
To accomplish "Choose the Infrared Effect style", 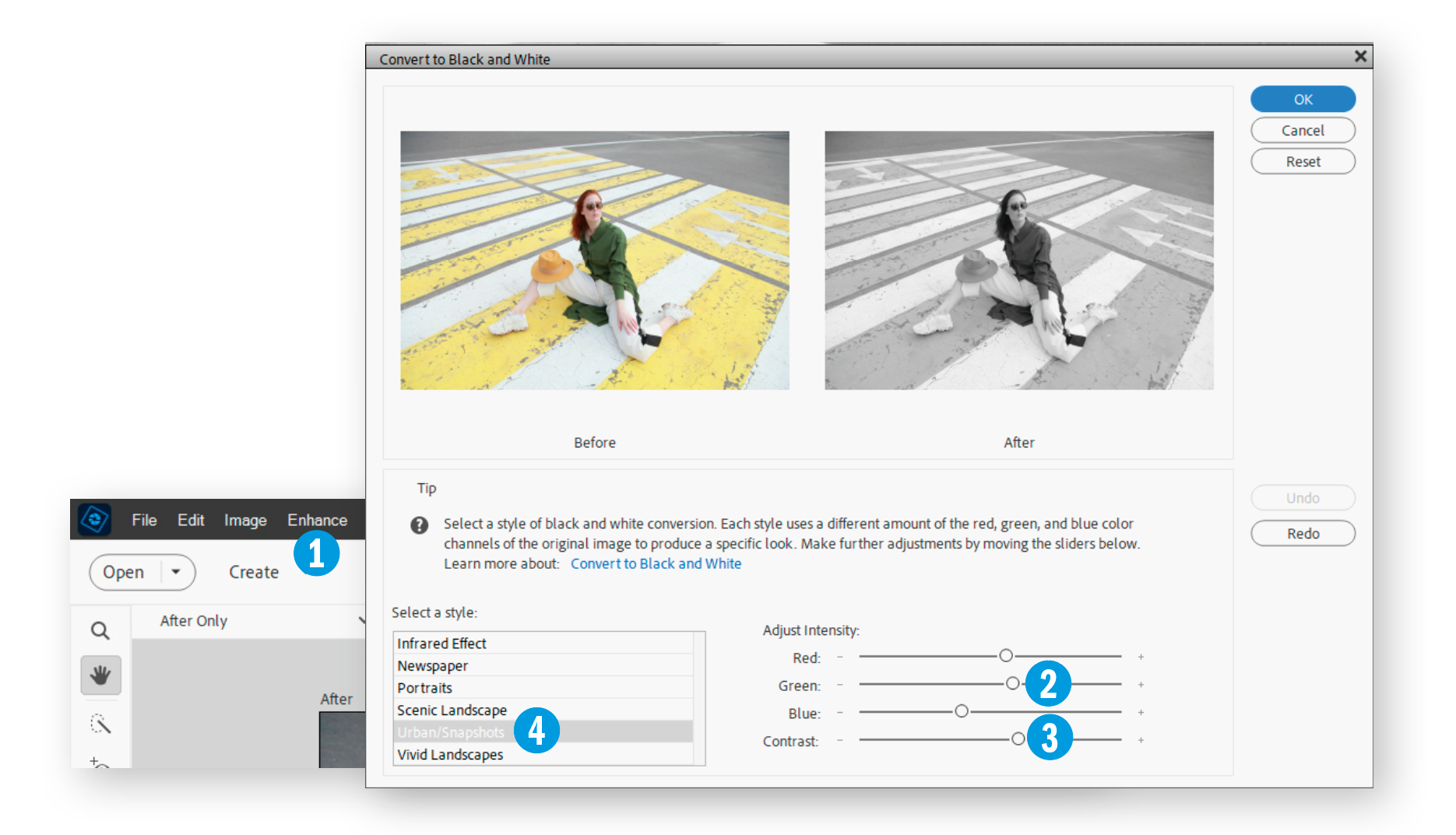I will (x=441, y=644).
